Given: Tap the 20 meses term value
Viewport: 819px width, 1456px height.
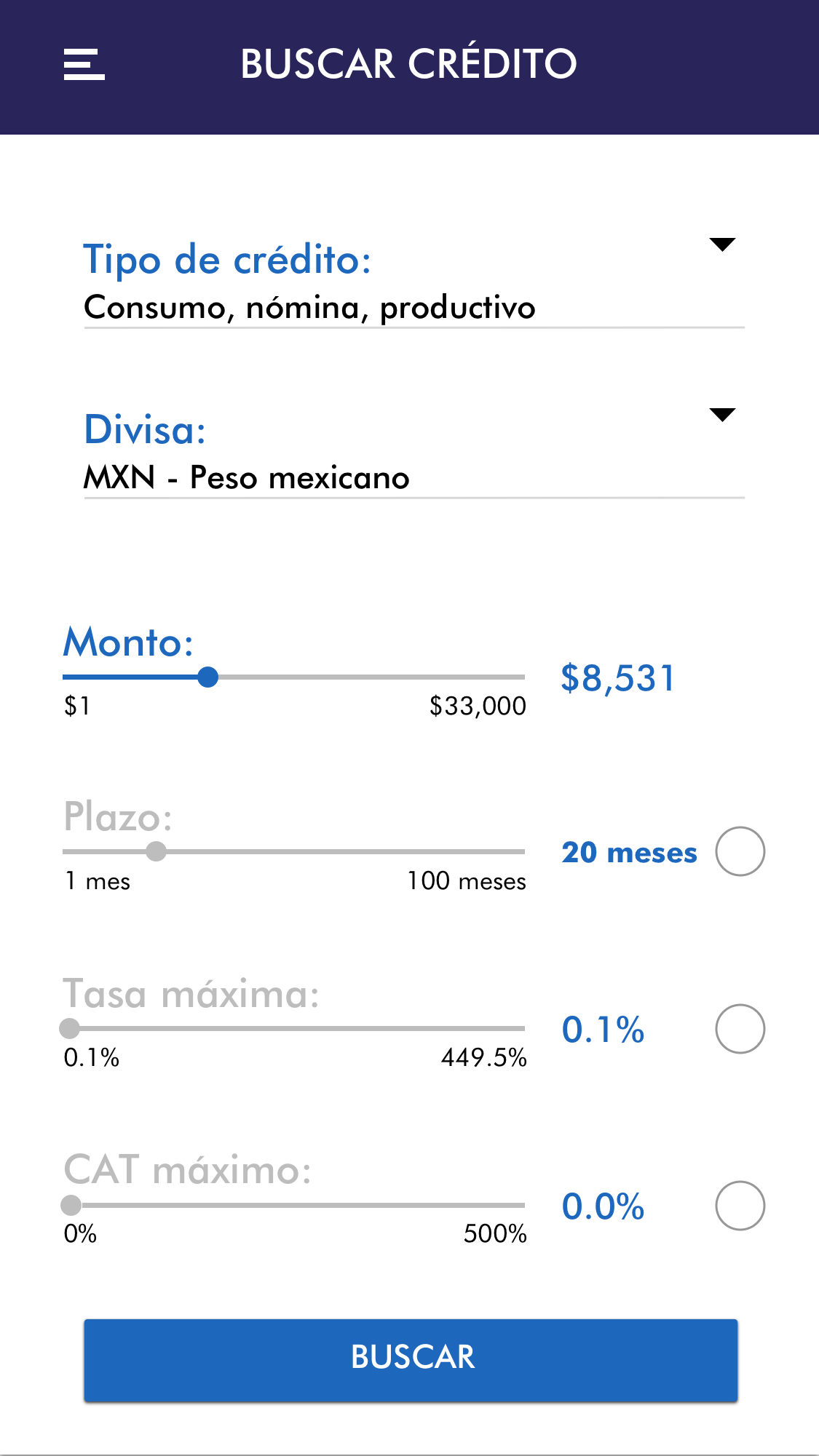Looking at the screenshot, I should point(629,852).
